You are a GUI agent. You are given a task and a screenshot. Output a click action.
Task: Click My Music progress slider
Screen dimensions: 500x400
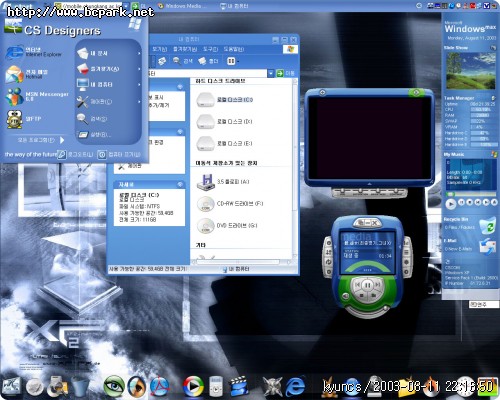click(471, 194)
